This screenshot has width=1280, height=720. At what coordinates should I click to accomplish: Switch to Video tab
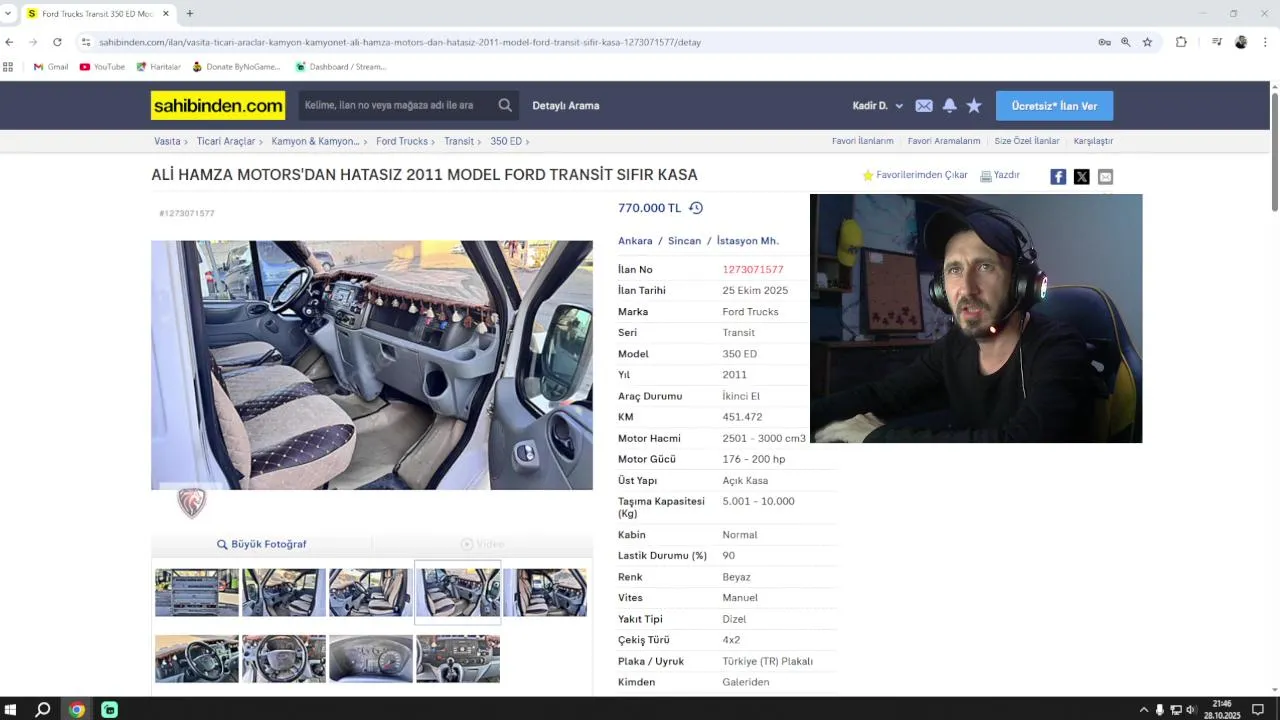pos(482,544)
